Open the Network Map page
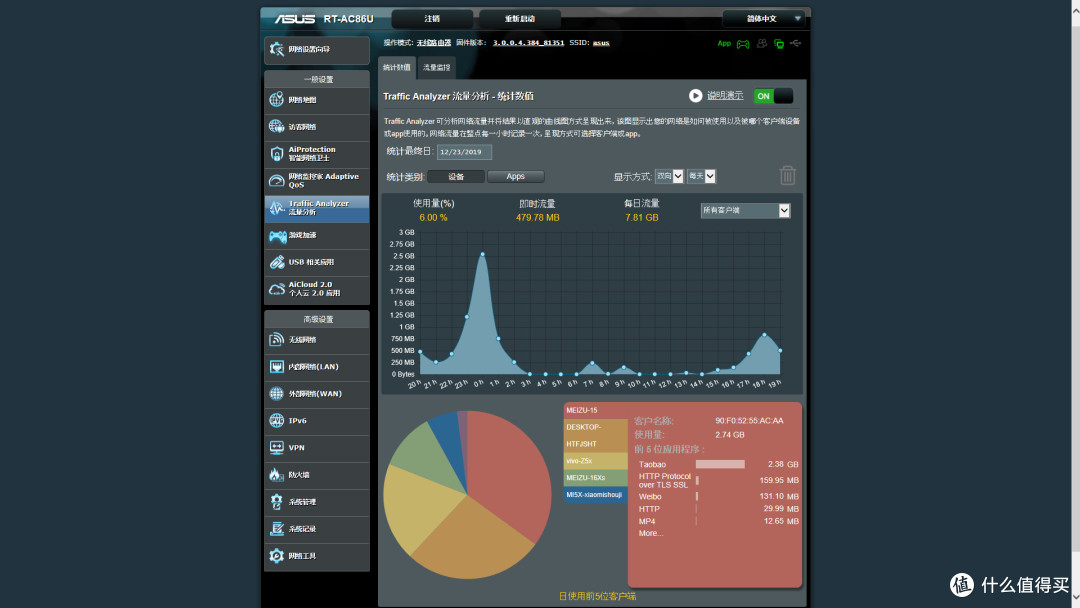This screenshot has height=608, width=1080. click(317, 101)
